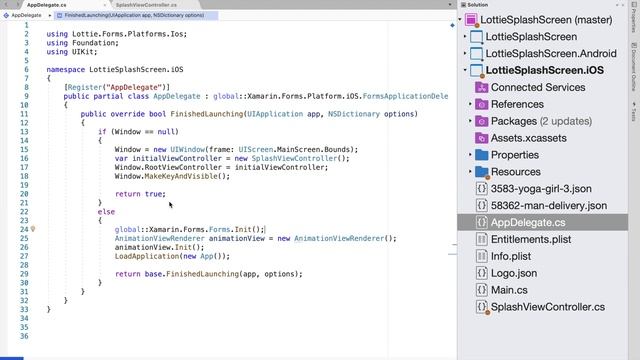Click the navigate back arrow in tab bar
The width and height of the screenshot is (640, 360).
pos(6,4)
